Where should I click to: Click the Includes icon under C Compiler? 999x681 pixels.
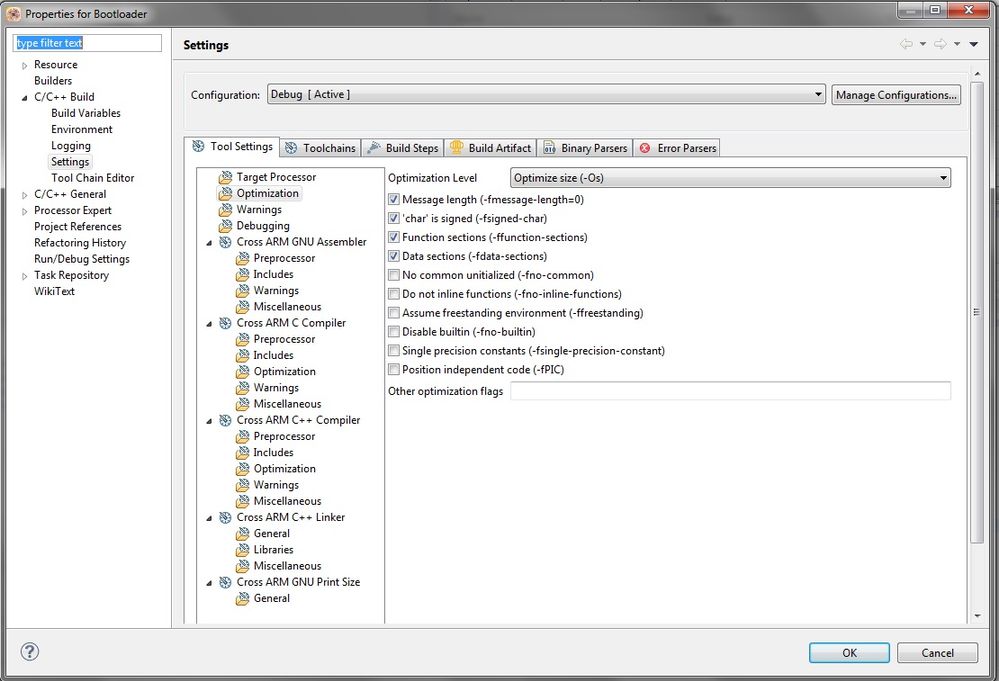pos(242,355)
